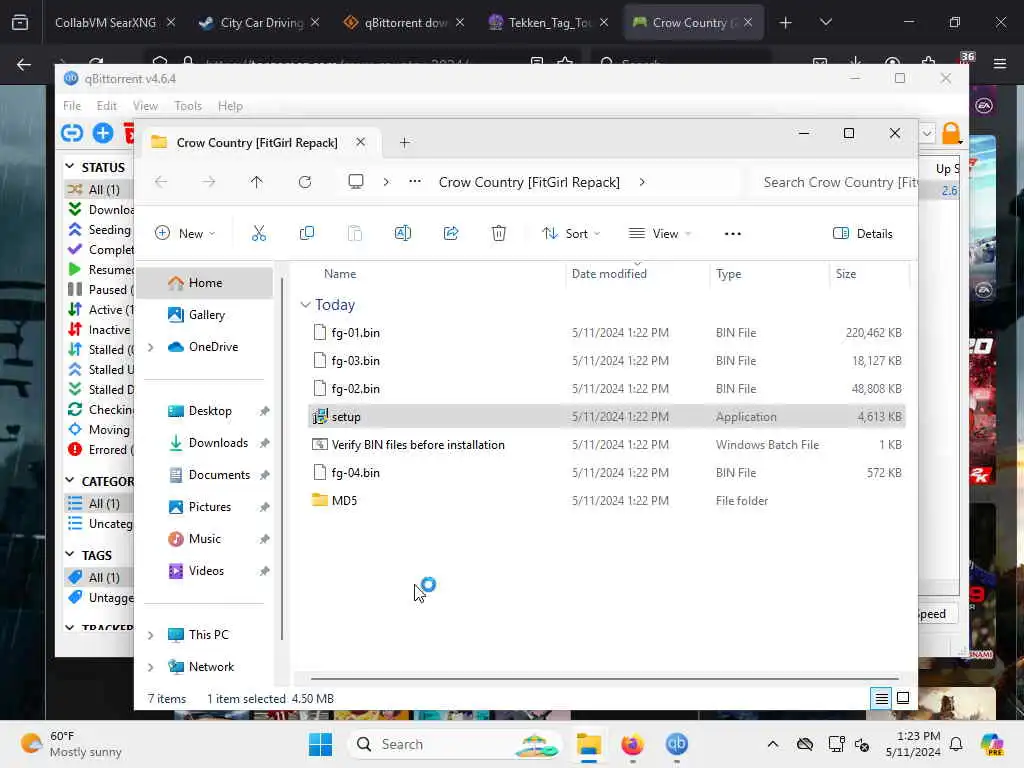Open a new browser tab with plus button
This screenshot has height=768, width=1024.
click(x=786, y=23)
